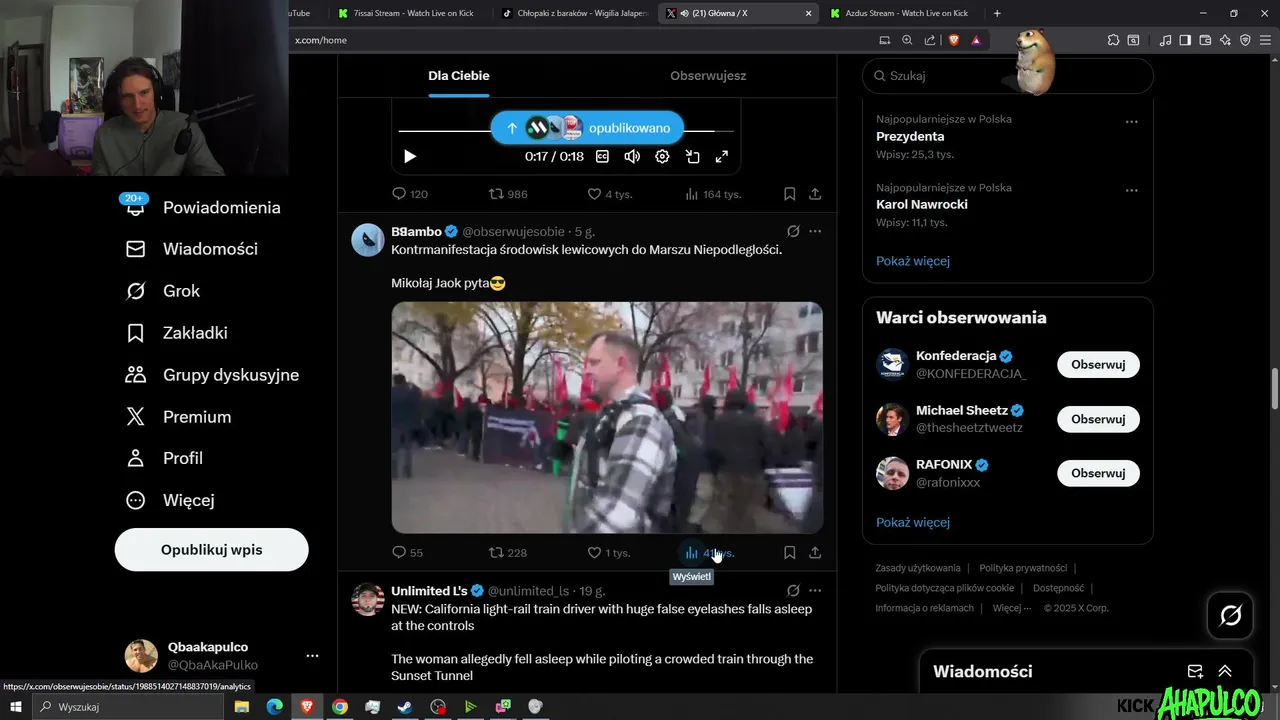The height and width of the screenshot is (720, 1280).
Task: Switch to the 'Azdus Stream' browser tab
Action: (x=906, y=13)
